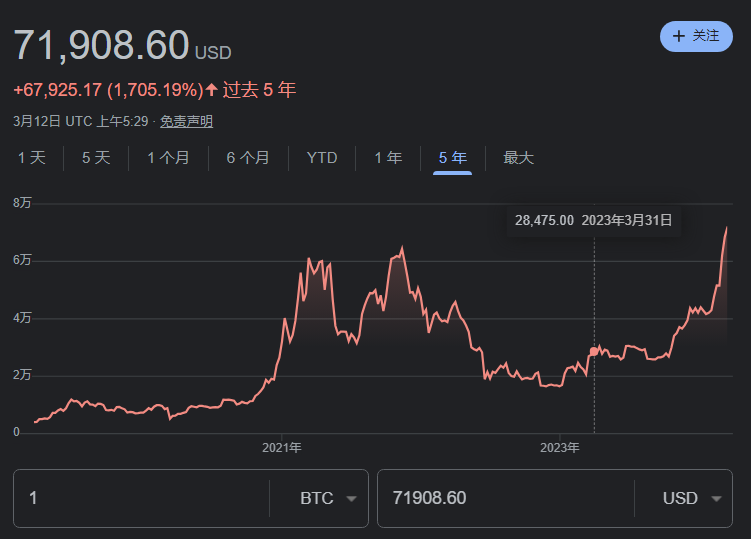This screenshot has height=539, width=751.
Task: Open the USD currency dropdown
Action: (x=692, y=498)
